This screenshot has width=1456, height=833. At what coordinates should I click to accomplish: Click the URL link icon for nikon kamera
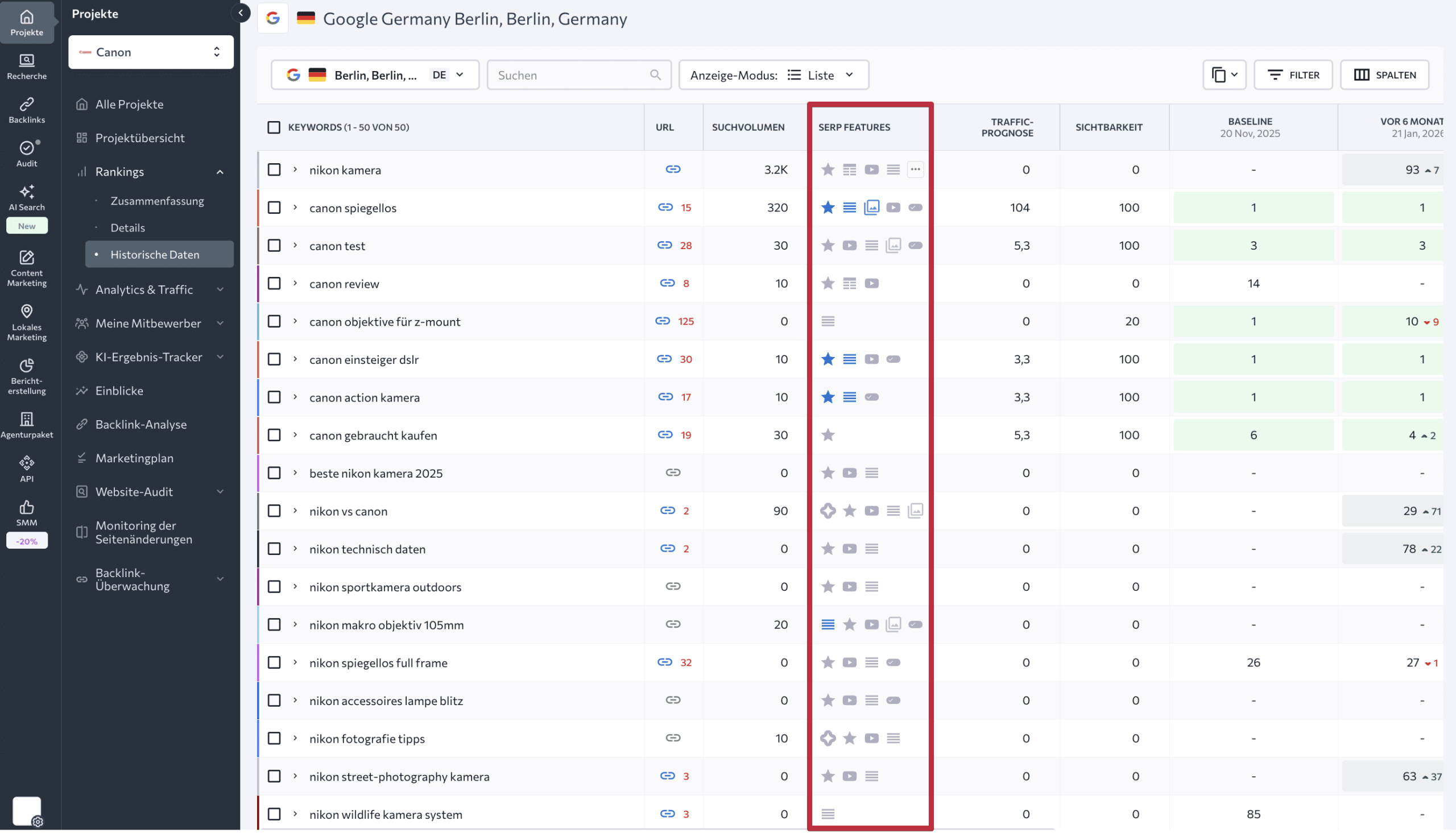coord(673,169)
